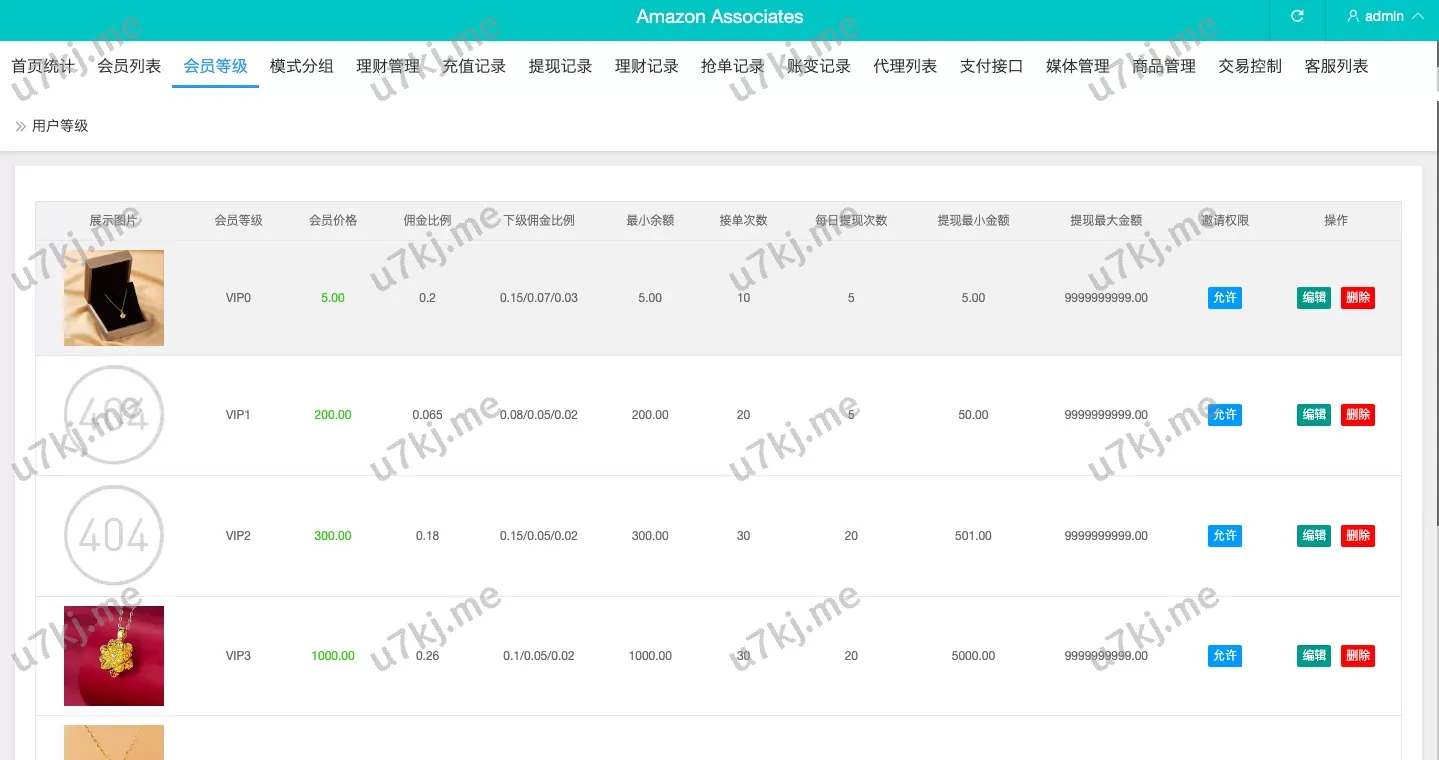The height and width of the screenshot is (760, 1439).
Task: Go to the 提现记录 tab
Action: coord(560,66)
